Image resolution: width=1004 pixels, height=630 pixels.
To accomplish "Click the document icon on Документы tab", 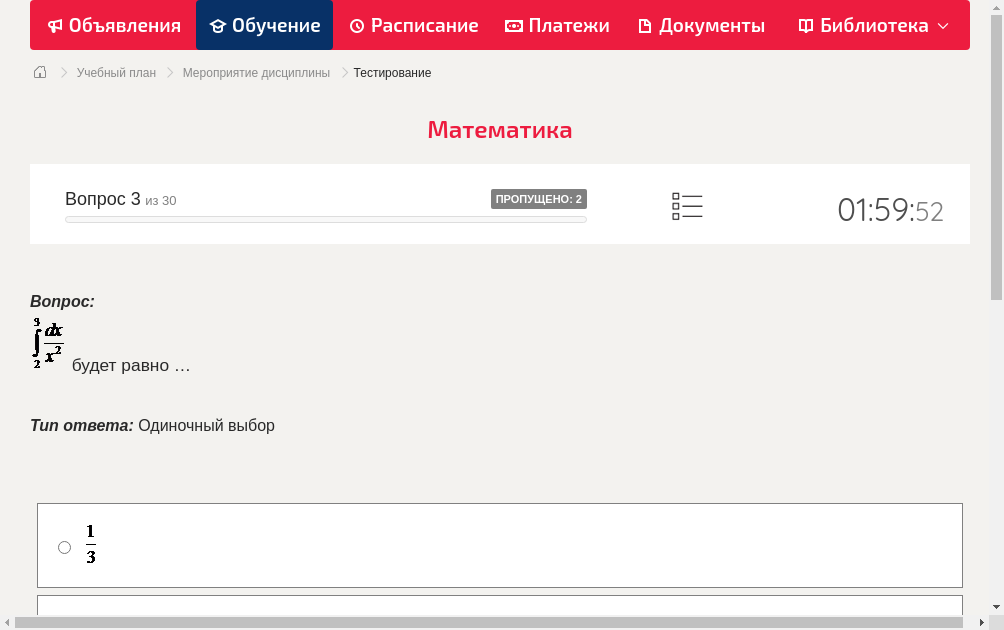I will click(646, 25).
